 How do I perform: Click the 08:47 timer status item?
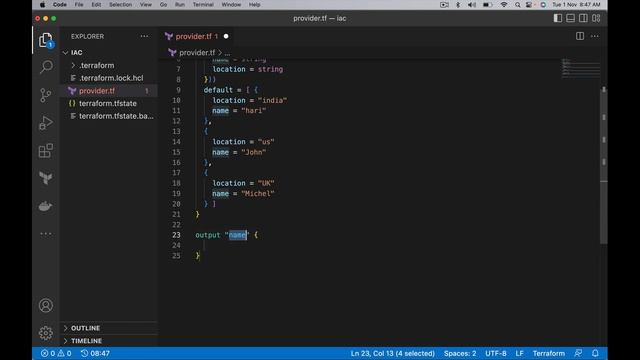pos(95,353)
